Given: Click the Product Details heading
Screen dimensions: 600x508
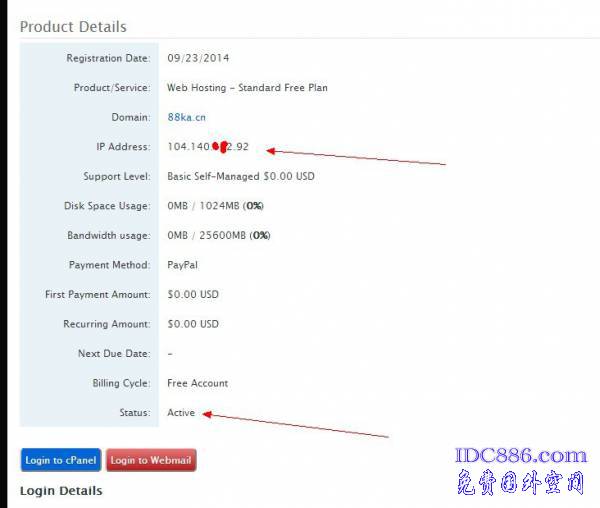Looking at the screenshot, I should pyautogui.click(x=73, y=26).
